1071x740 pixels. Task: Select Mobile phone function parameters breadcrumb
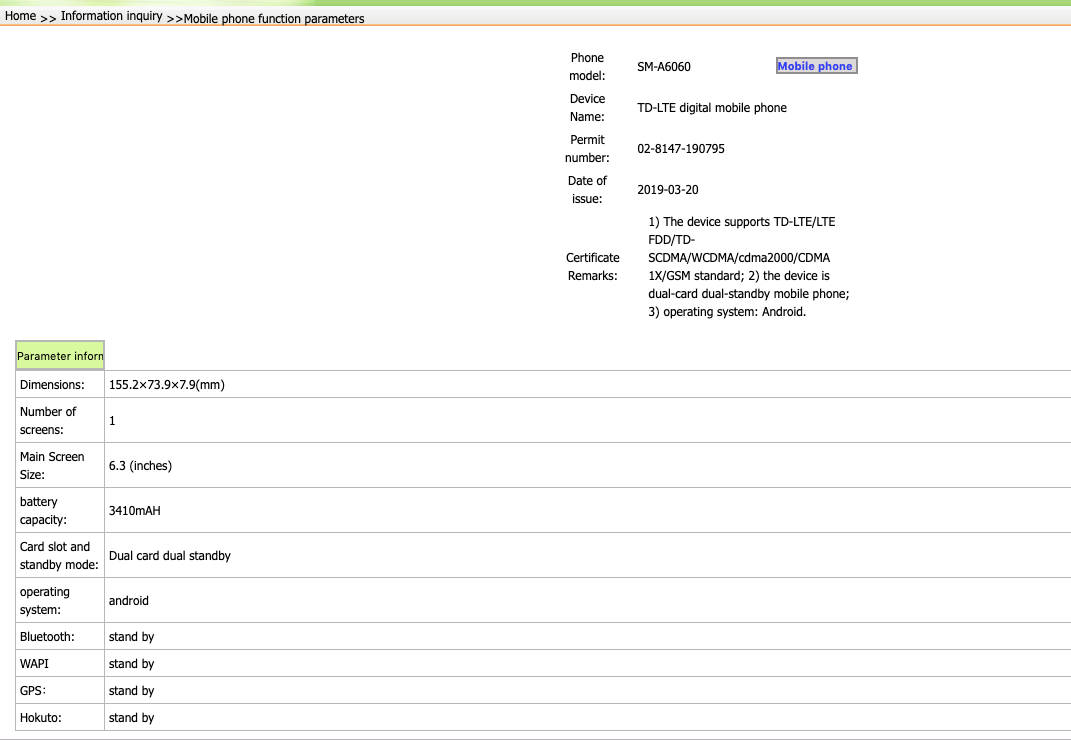[x=274, y=18]
